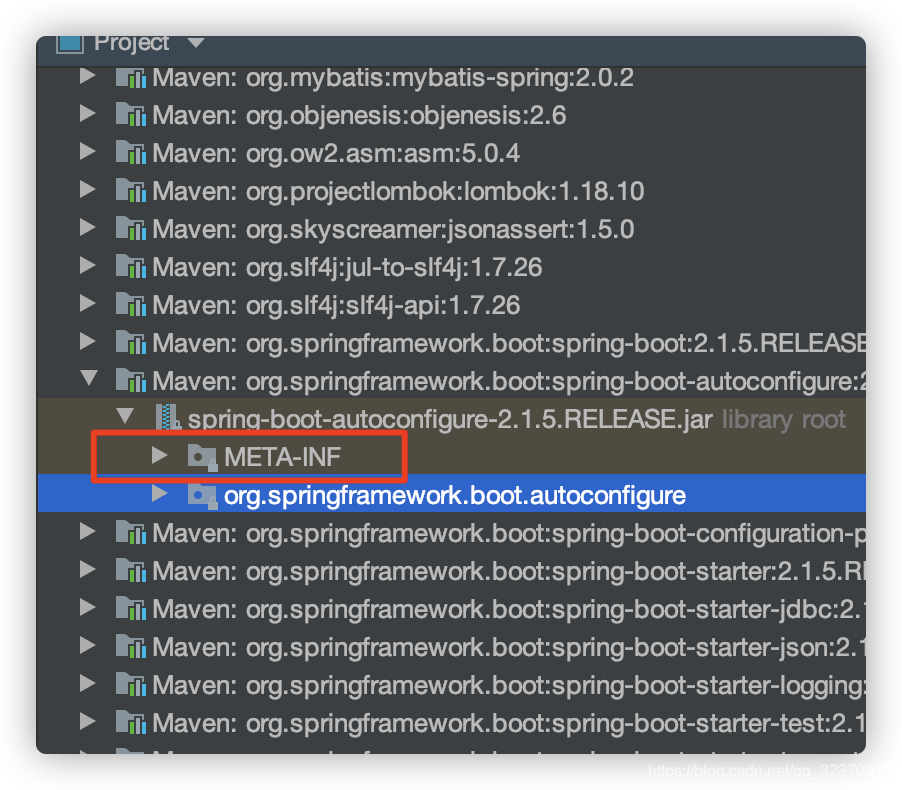
Task: Click library icon of slf4j-api:1.7.26
Action: tap(131, 305)
